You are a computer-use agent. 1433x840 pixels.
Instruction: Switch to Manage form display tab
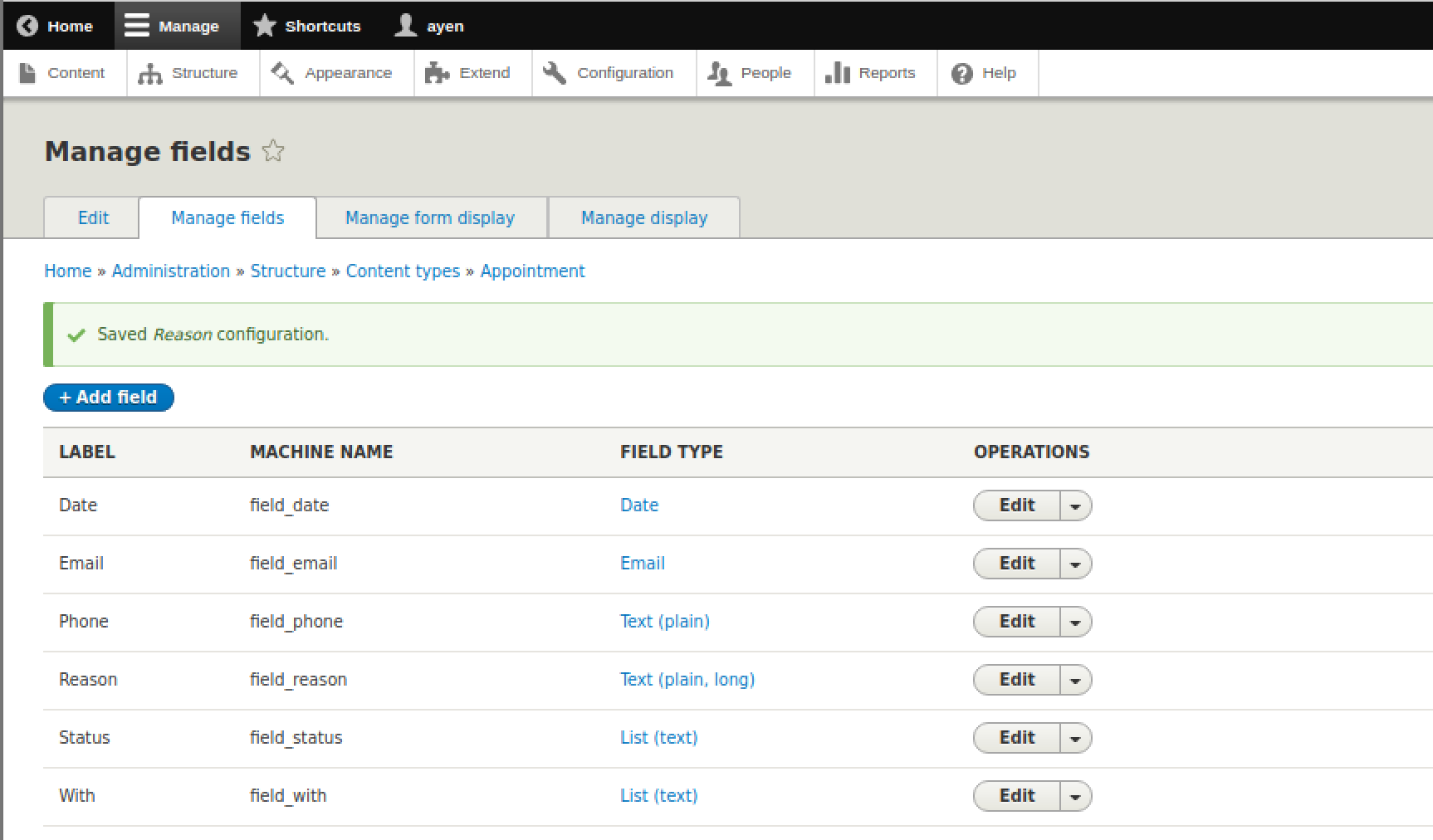click(x=430, y=217)
